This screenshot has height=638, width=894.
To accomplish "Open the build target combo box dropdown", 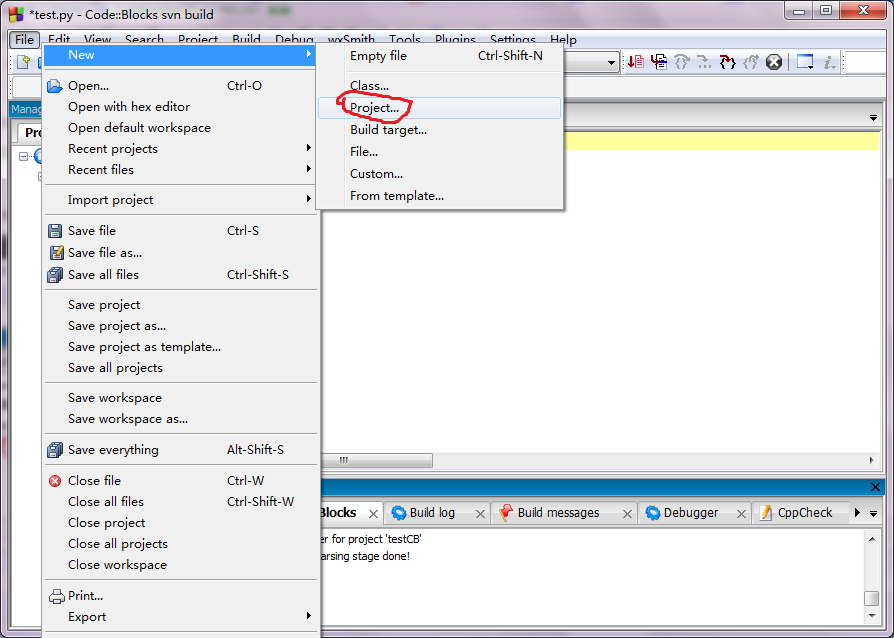I will pos(611,62).
